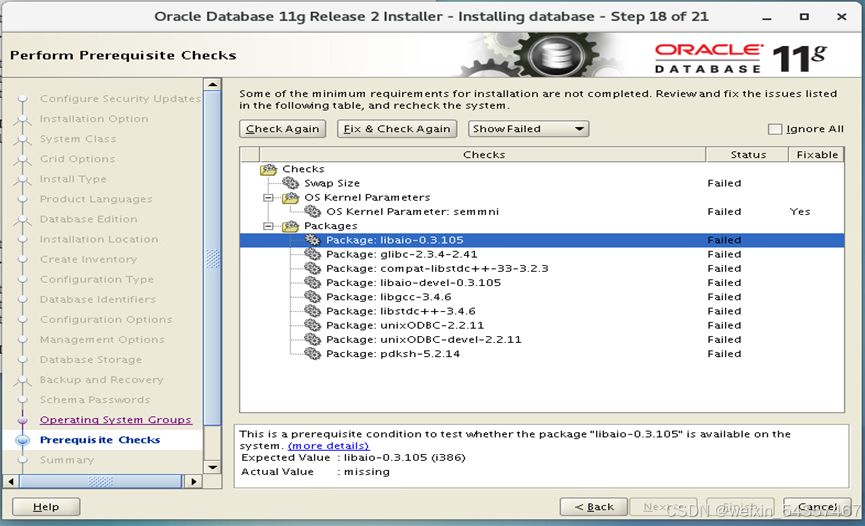Collapse the OS Kernel Parameters tree node

tap(268, 198)
